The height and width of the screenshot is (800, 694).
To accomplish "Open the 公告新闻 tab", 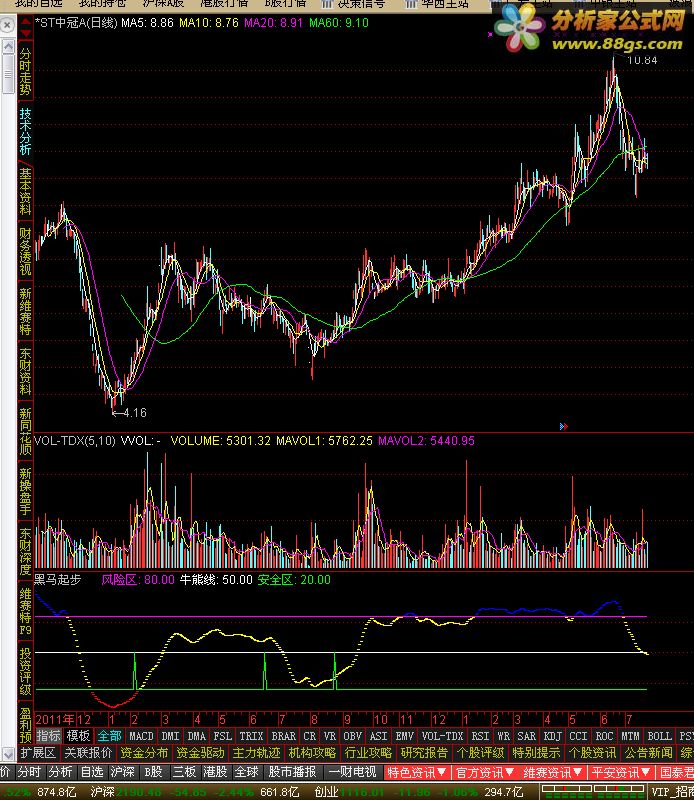I will tap(648, 753).
